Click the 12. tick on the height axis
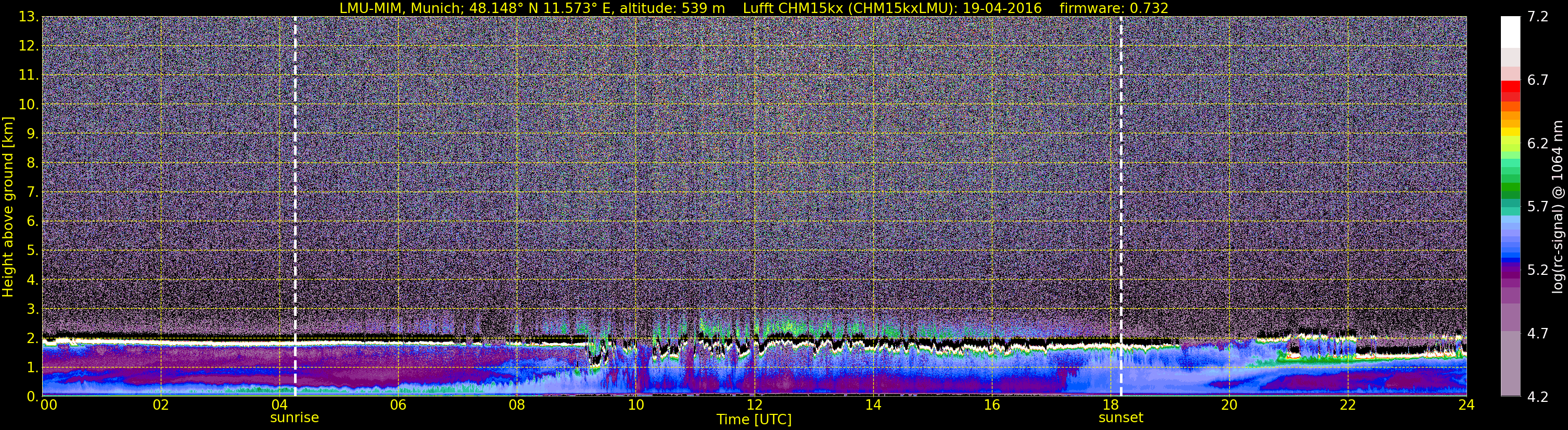The width and height of the screenshot is (1568, 430). pyautogui.click(x=29, y=46)
